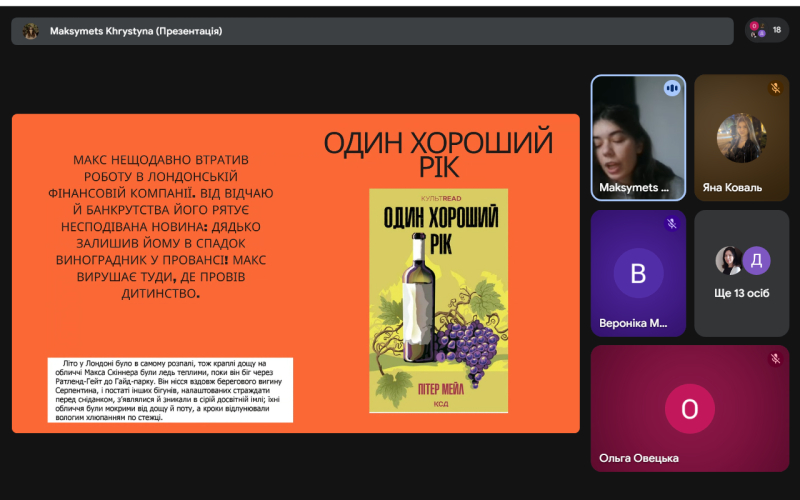
Task: Click muted mic icon on Вероніка tile
Action: click(x=672, y=224)
